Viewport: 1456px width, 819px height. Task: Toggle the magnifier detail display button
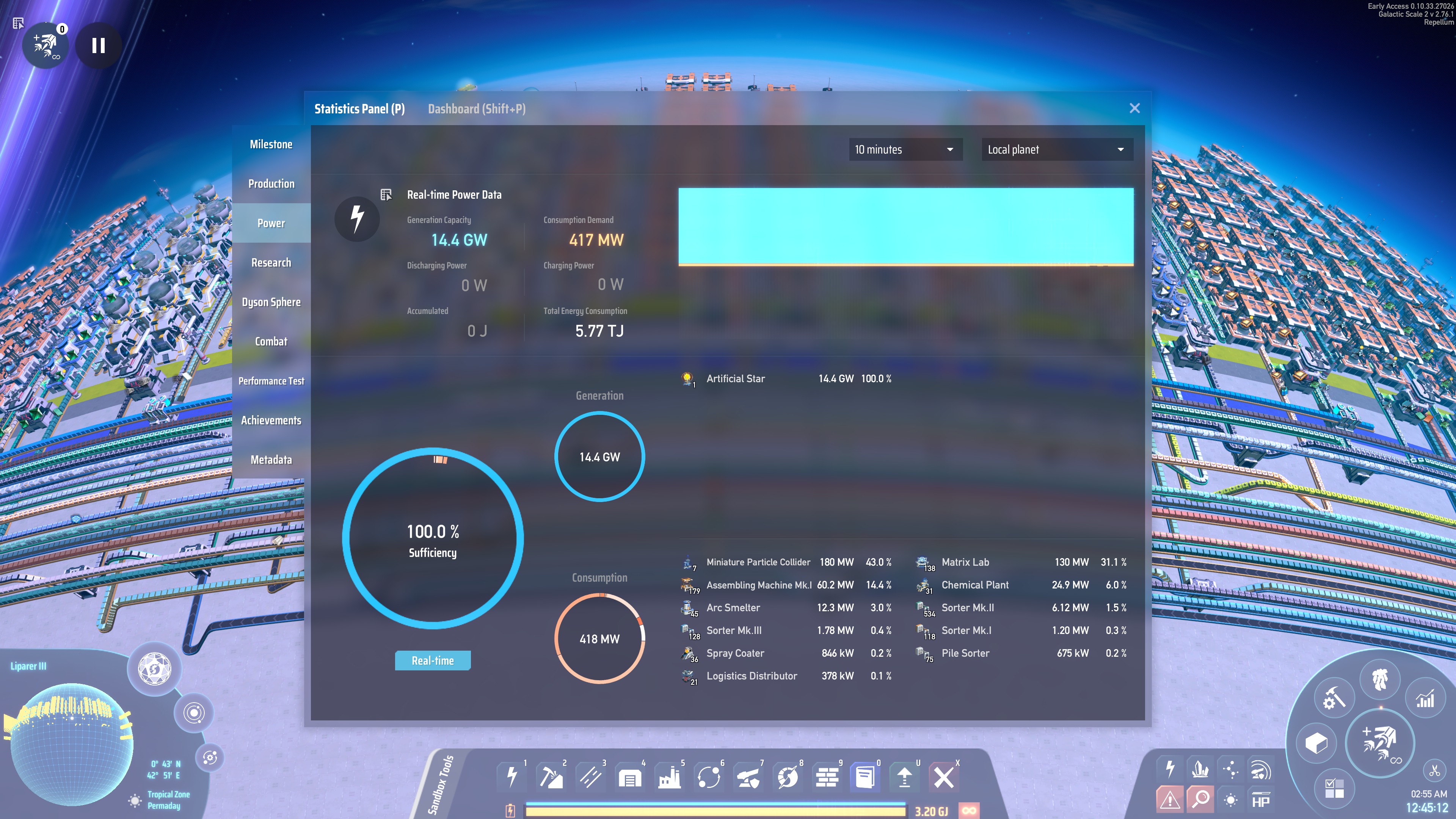pos(1200,799)
